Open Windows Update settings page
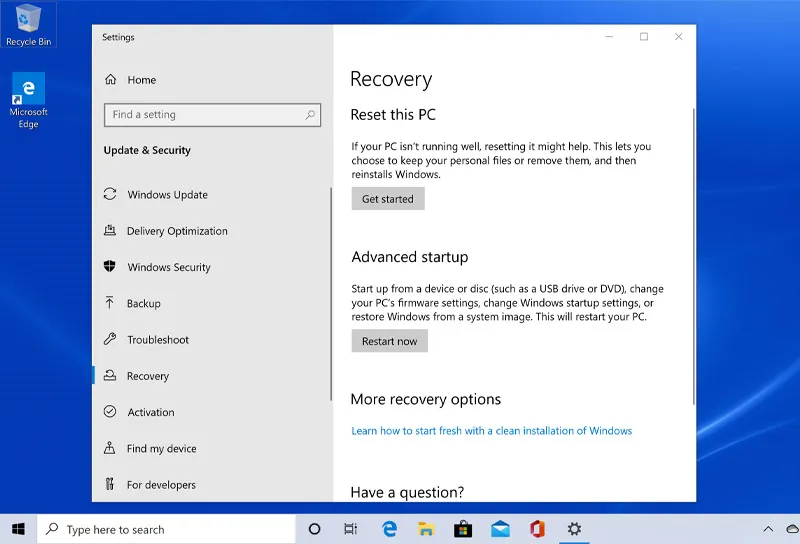Screen dimensions: 800x544 point(167,195)
